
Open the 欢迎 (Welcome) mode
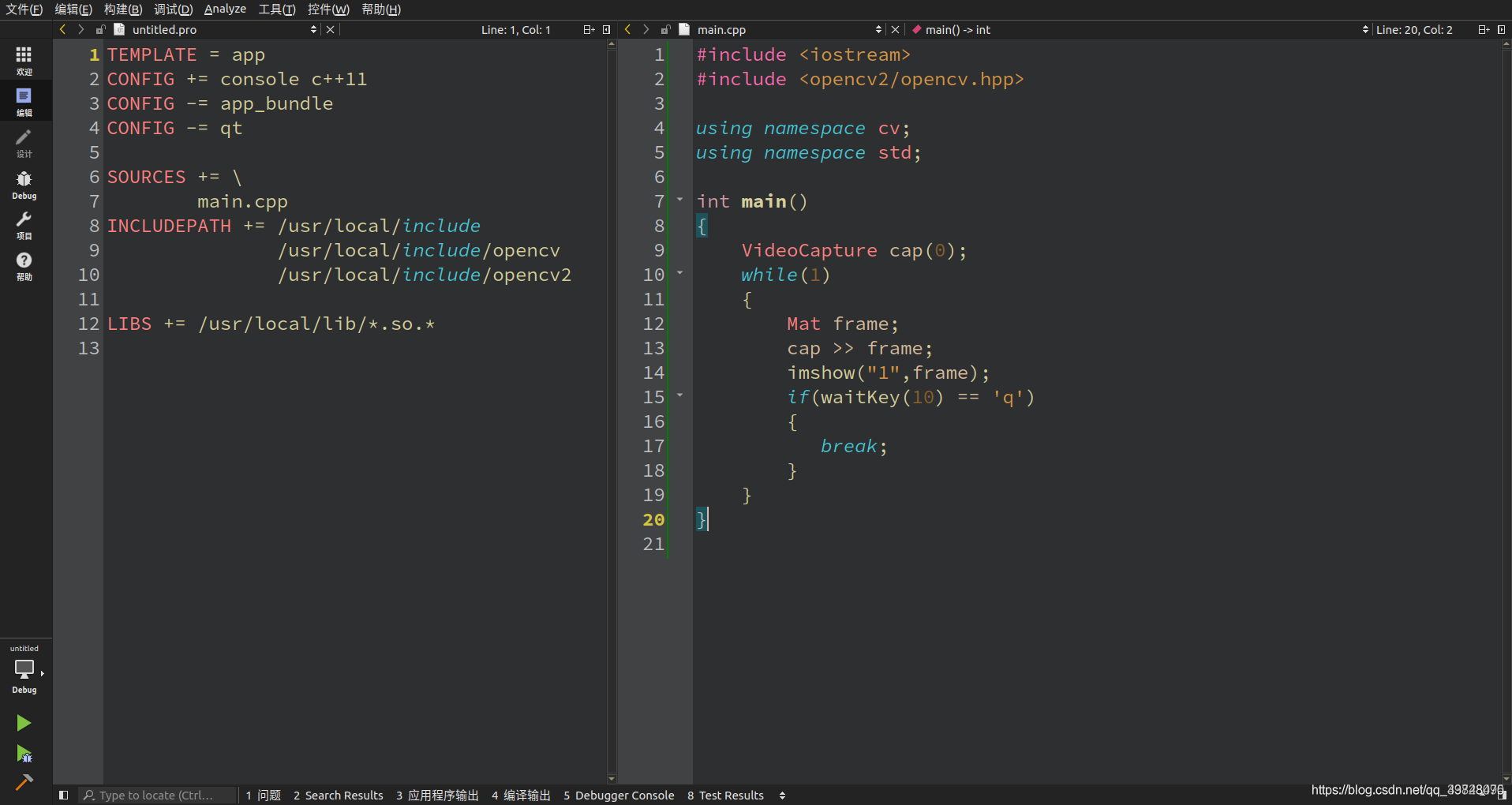[24, 61]
